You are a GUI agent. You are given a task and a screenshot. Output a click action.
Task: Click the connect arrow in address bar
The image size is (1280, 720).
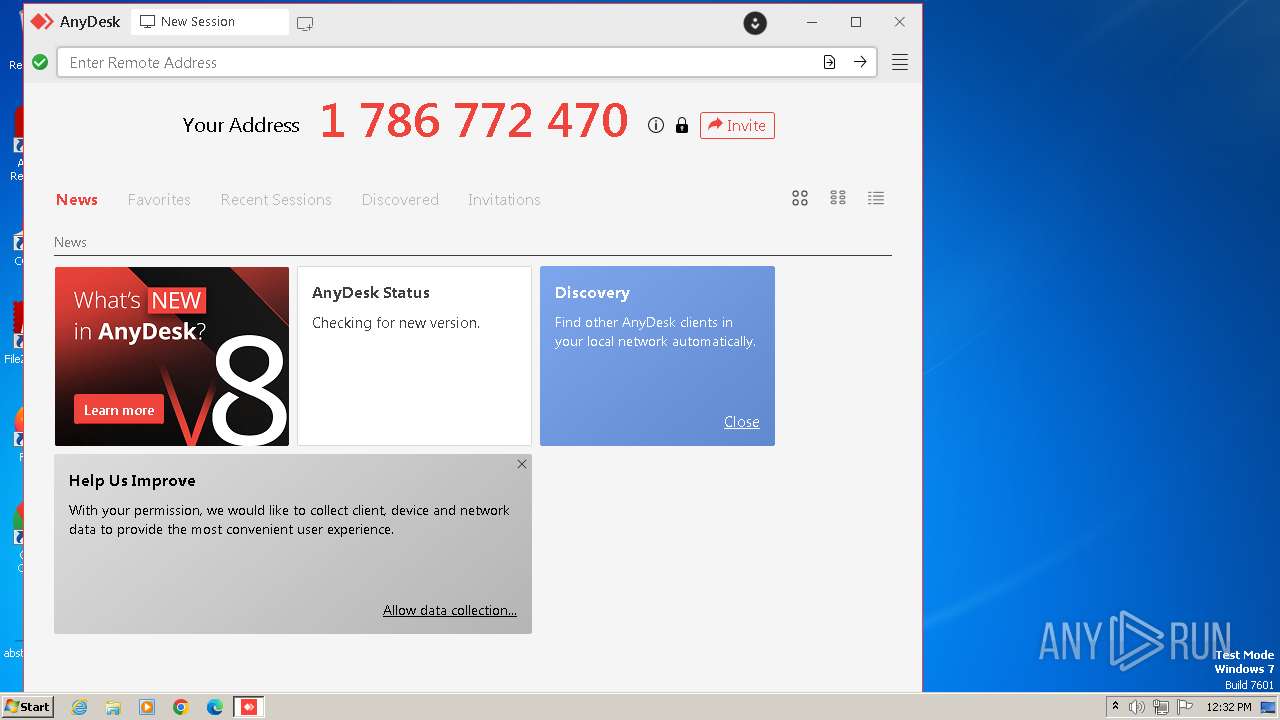point(860,62)
